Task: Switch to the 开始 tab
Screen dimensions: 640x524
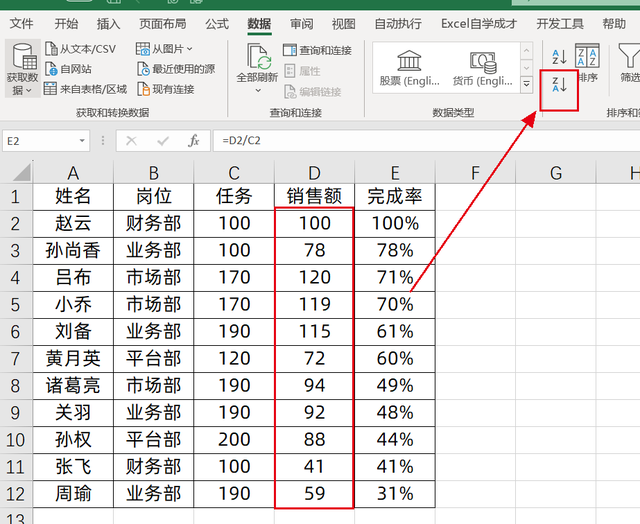Action: pos(66,24)
